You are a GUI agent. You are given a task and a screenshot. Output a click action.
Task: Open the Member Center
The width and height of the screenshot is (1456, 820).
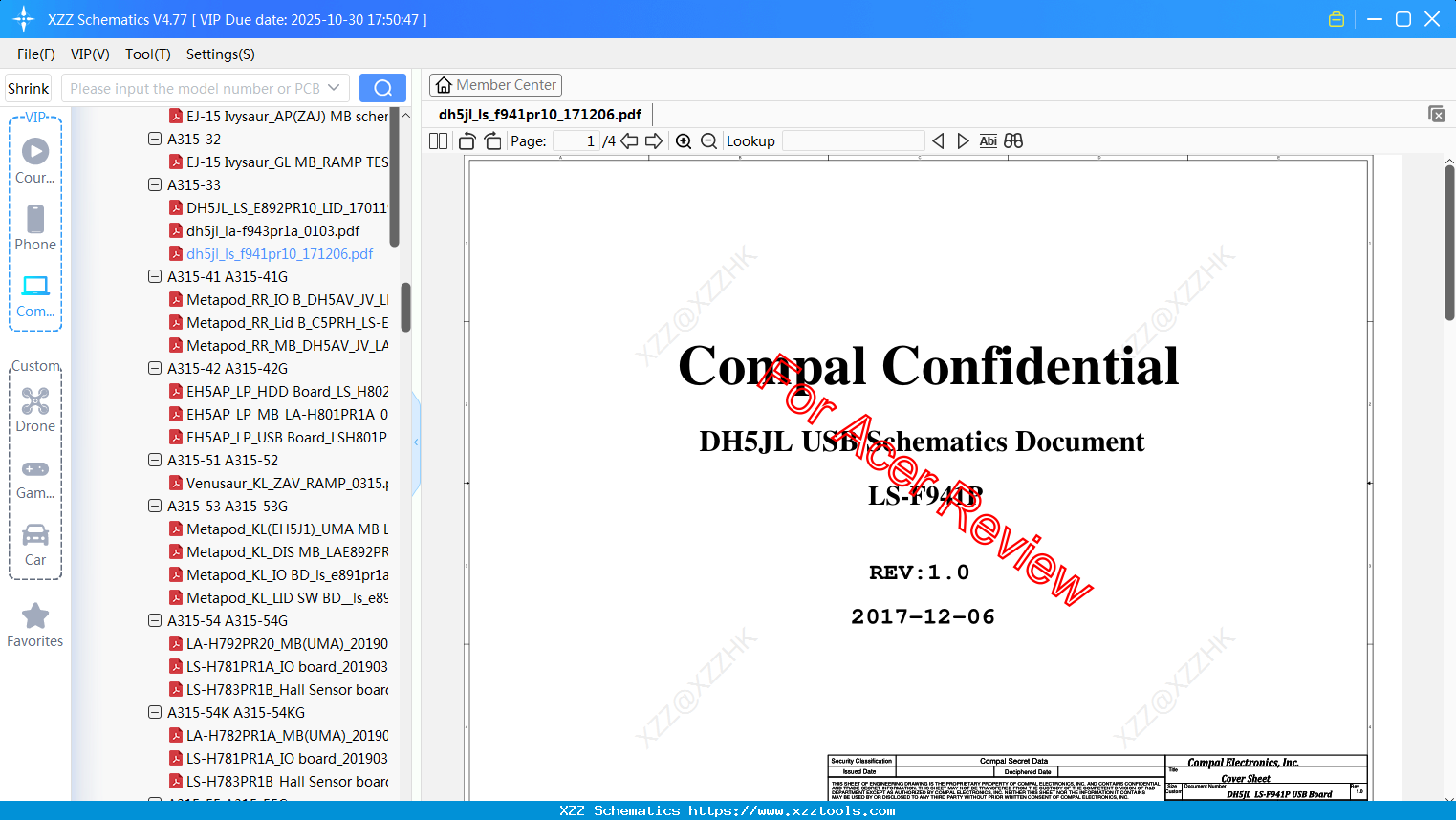click(495, 85)
